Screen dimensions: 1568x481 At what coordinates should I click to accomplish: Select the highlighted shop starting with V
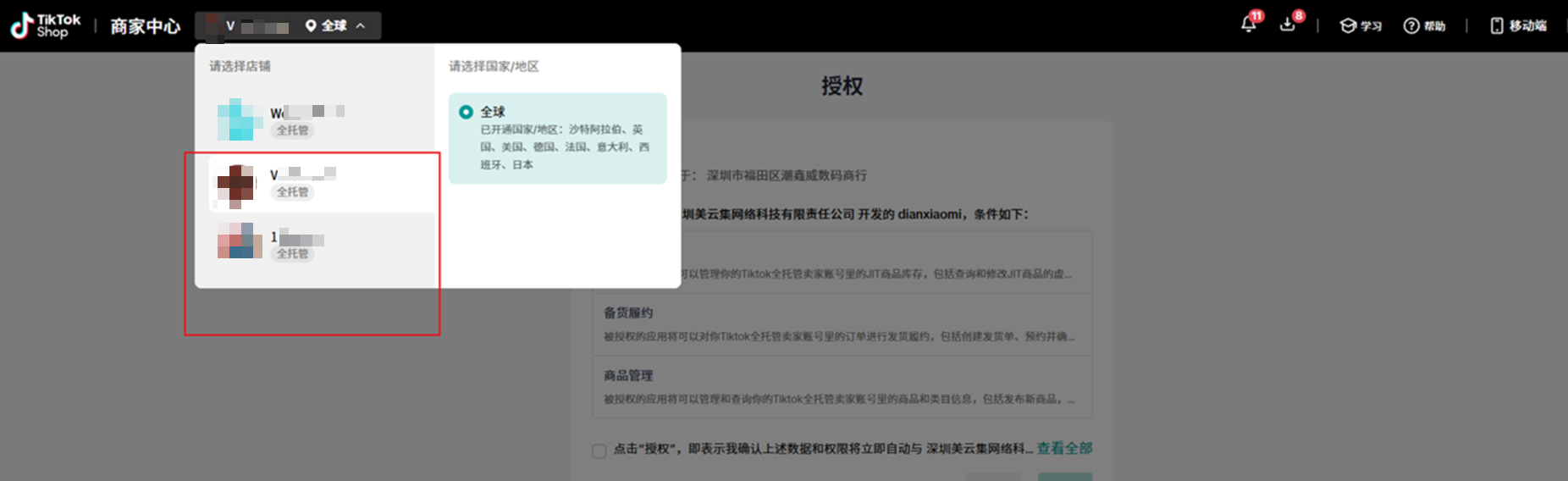(x=302, y=174)
